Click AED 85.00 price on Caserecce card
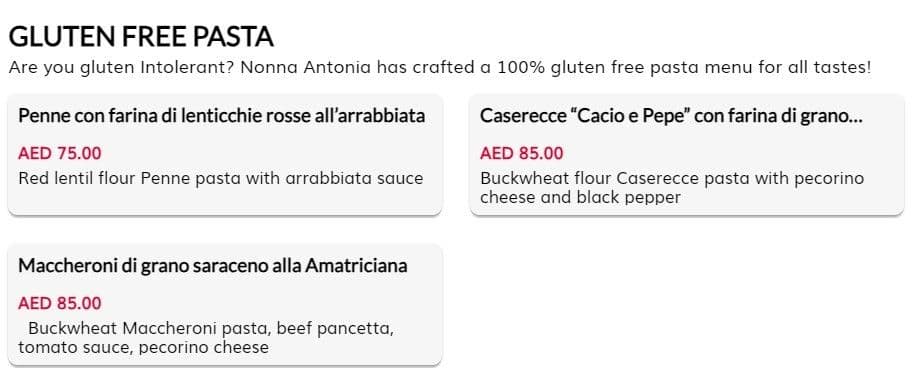 [522, 154]
